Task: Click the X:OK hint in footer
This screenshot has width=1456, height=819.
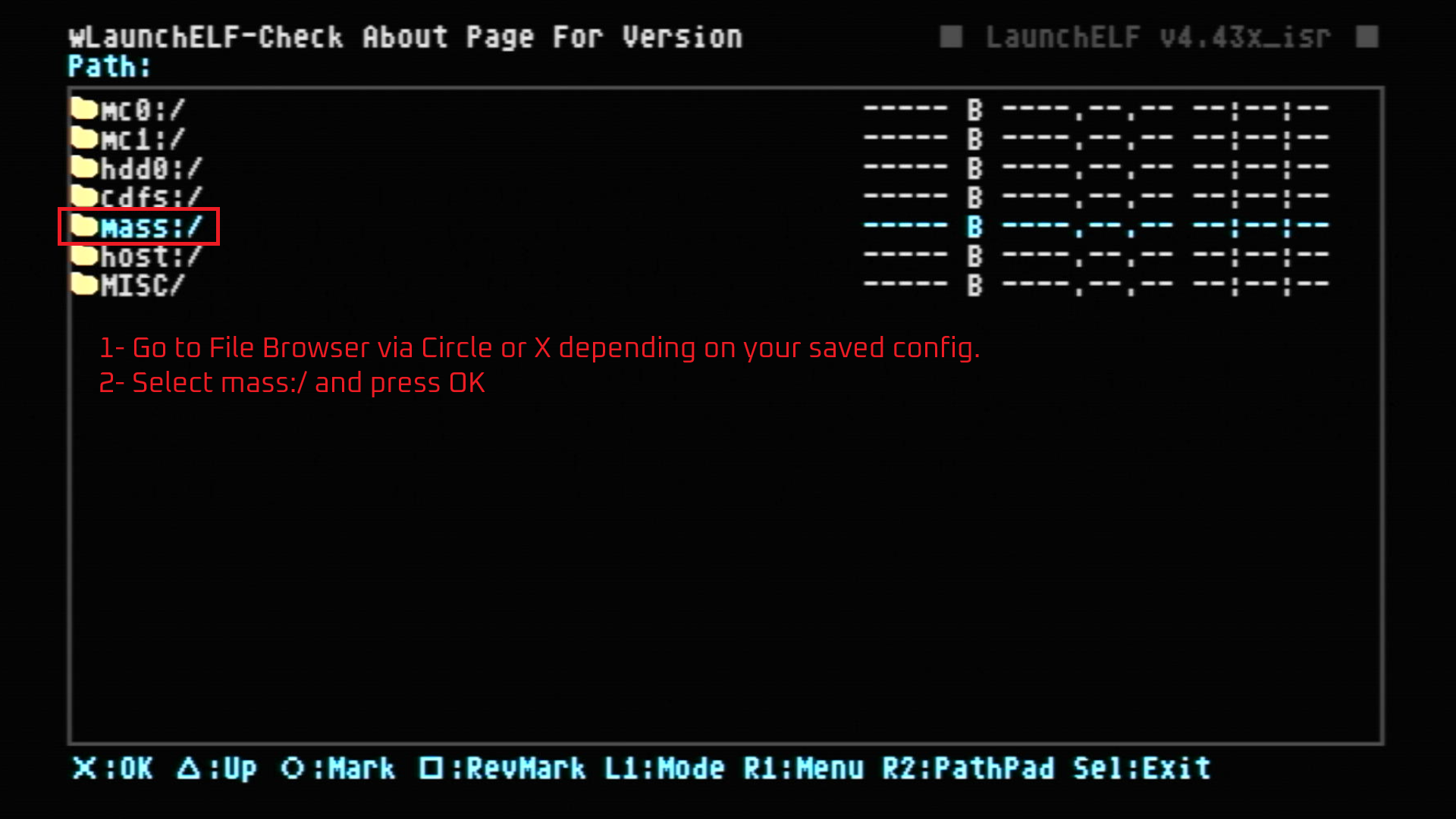Action: pyautogui.click(x=113, y=768)
